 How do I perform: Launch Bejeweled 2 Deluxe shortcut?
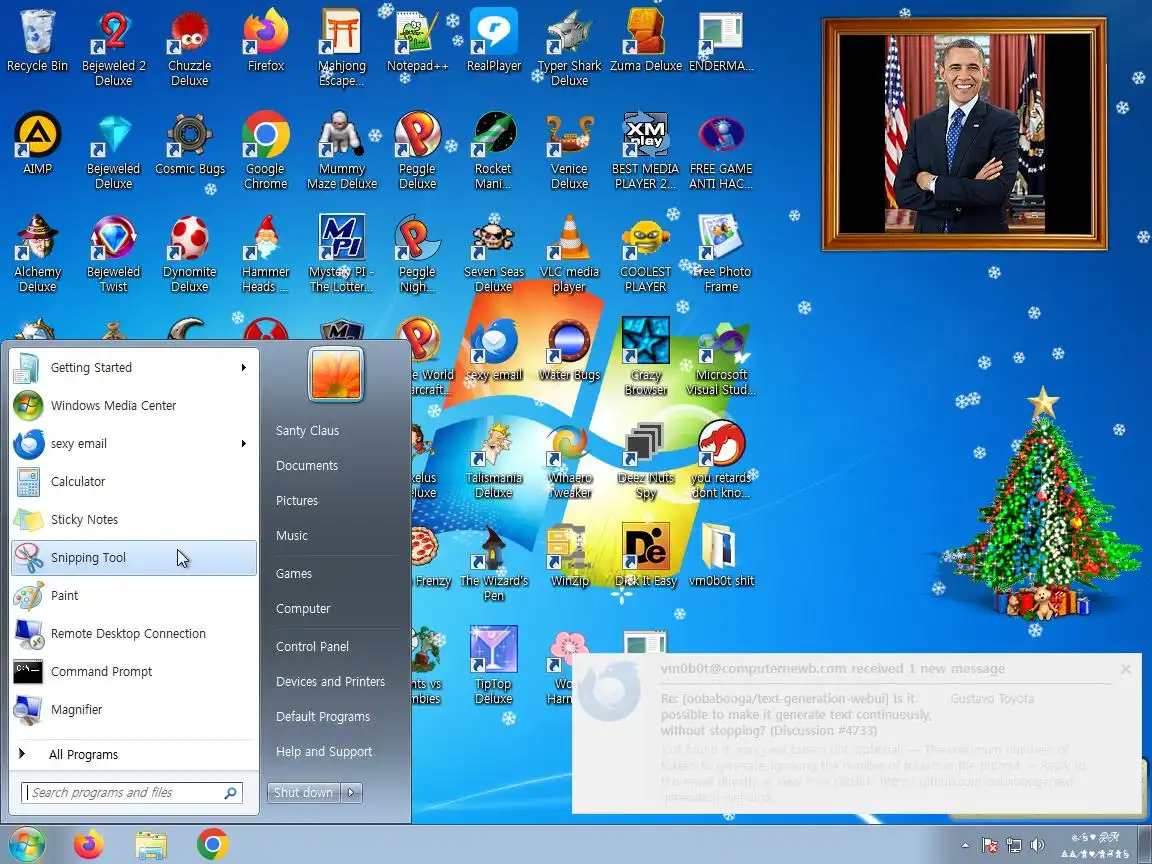(x=113, y=48)
